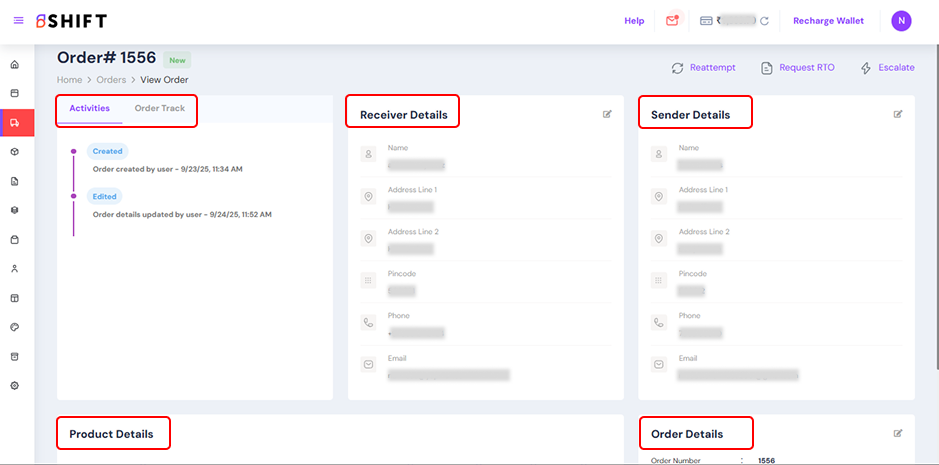The image size is (939, 465).
Task: Edit Sender Details with pencil icon
Action: tap(897, 114)
